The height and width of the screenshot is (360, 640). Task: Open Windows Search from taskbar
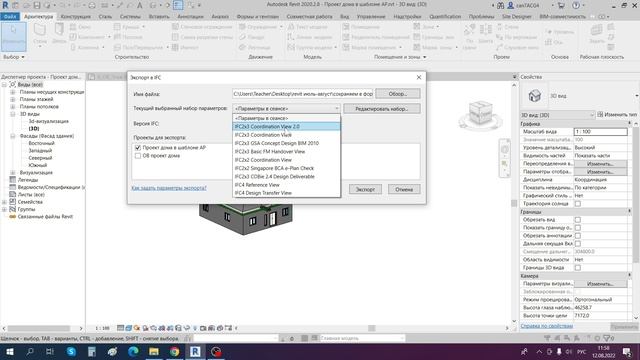[30, 352]
